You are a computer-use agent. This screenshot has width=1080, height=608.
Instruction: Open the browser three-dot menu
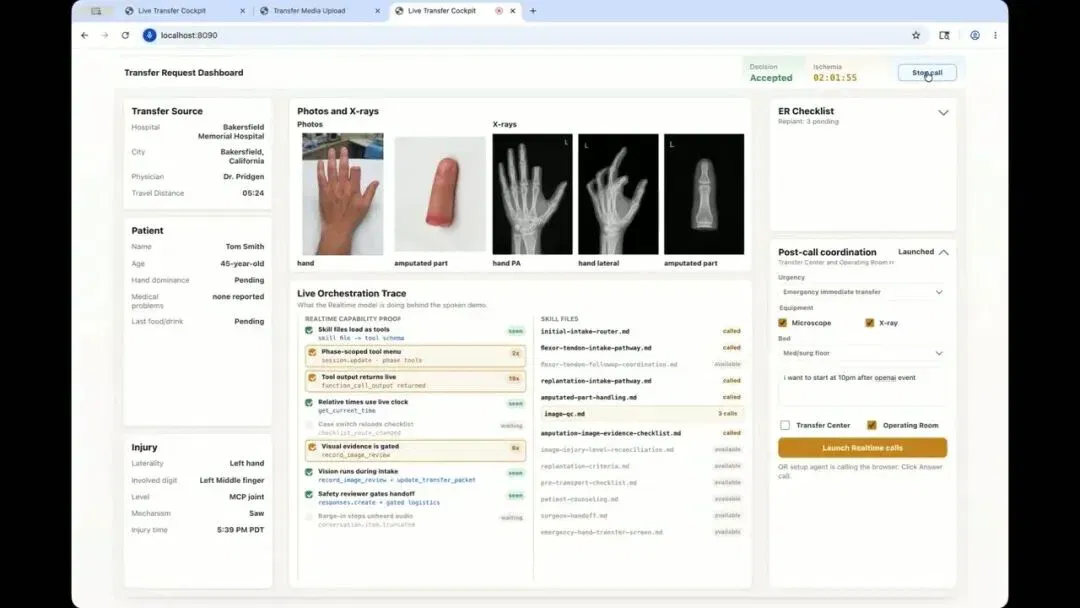995,35
